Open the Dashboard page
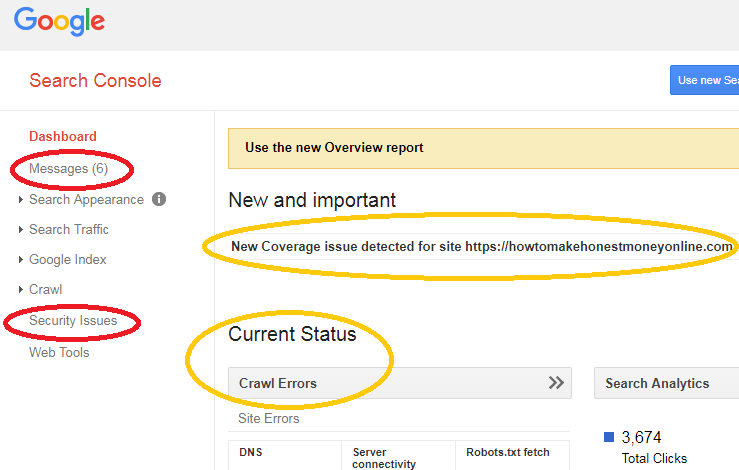 (63, 136)
